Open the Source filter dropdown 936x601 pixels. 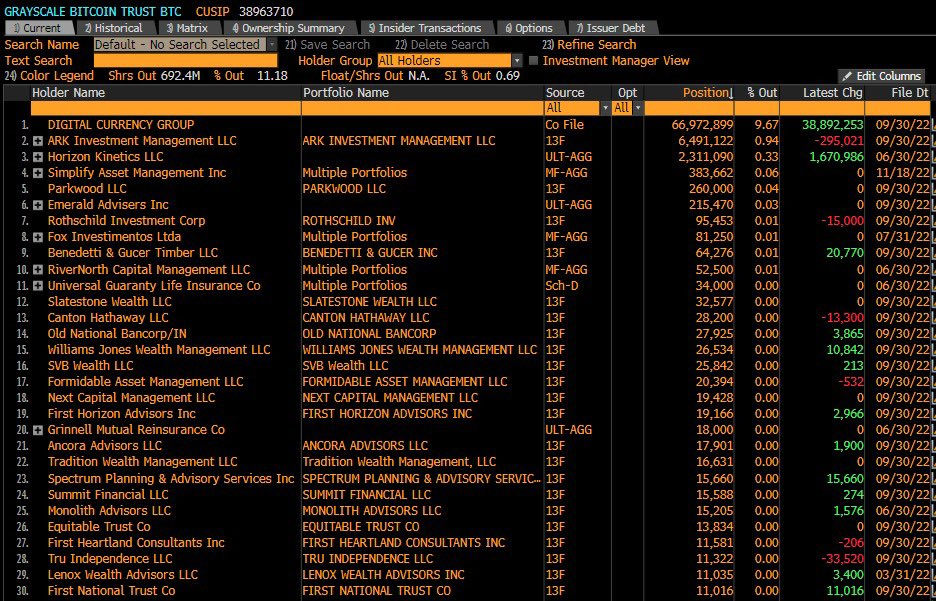click(x=605, y=108)
